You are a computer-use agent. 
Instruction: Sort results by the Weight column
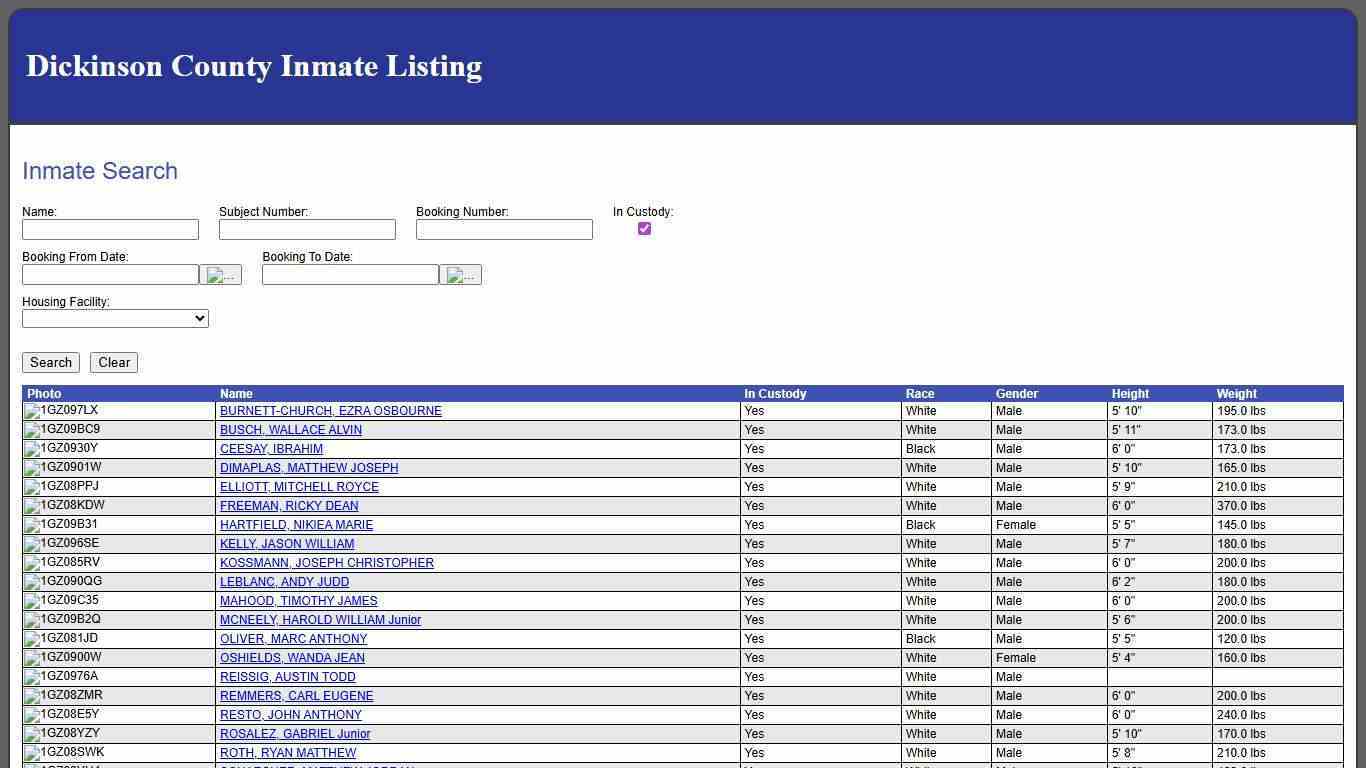[x=1237, y=393]
